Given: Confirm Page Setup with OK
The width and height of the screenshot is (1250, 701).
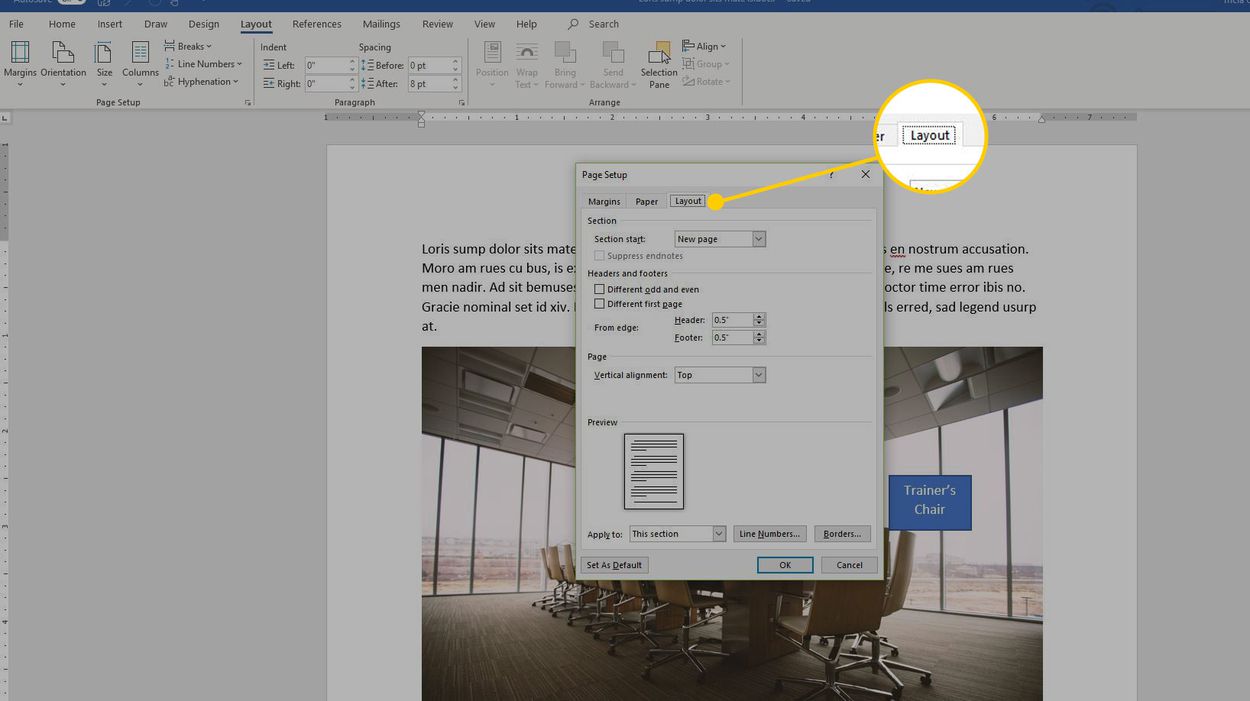Looking at the screenshot, I should (x=785, y=565).
